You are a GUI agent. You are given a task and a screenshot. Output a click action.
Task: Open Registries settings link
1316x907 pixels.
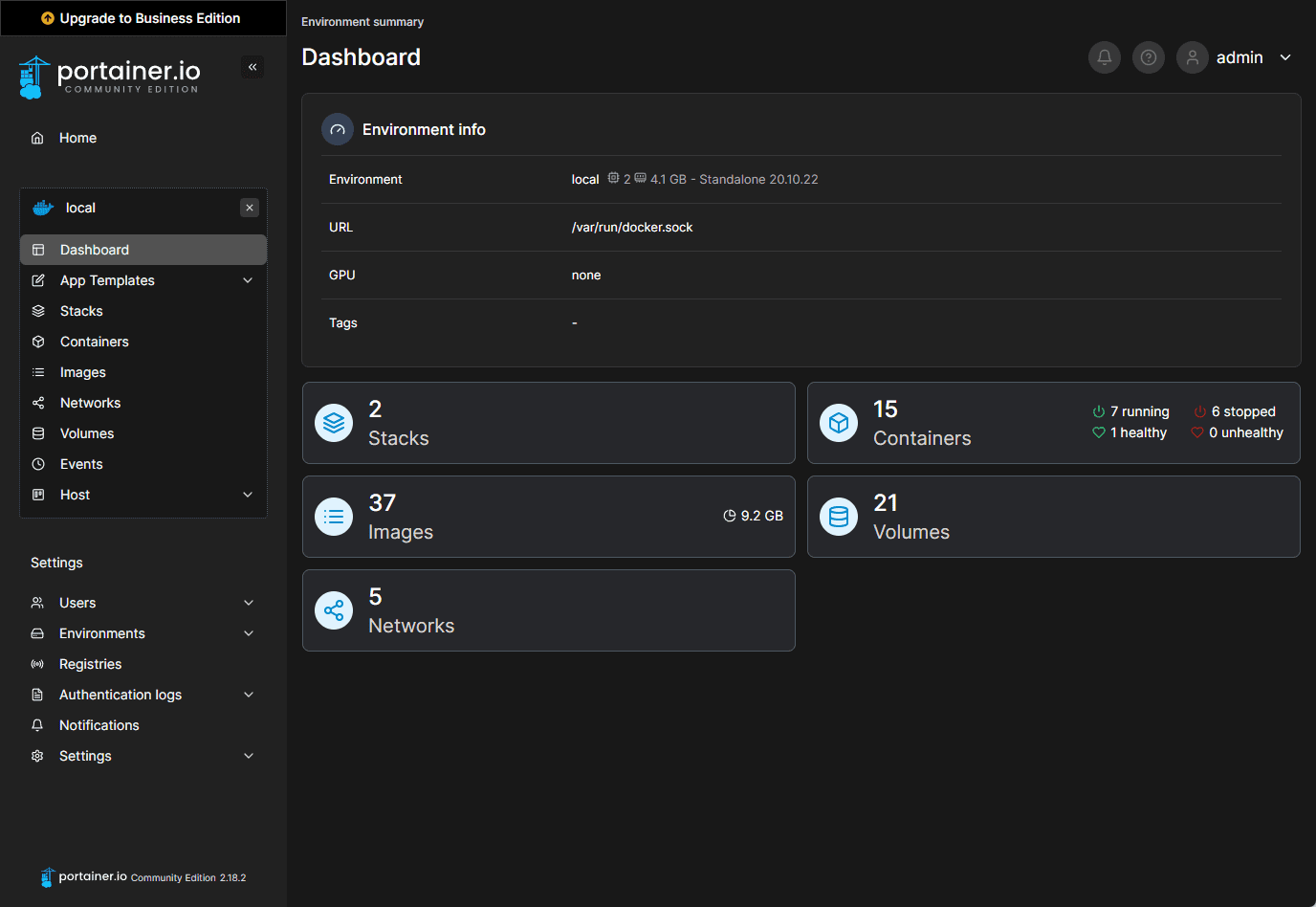(x=90, y=664)
